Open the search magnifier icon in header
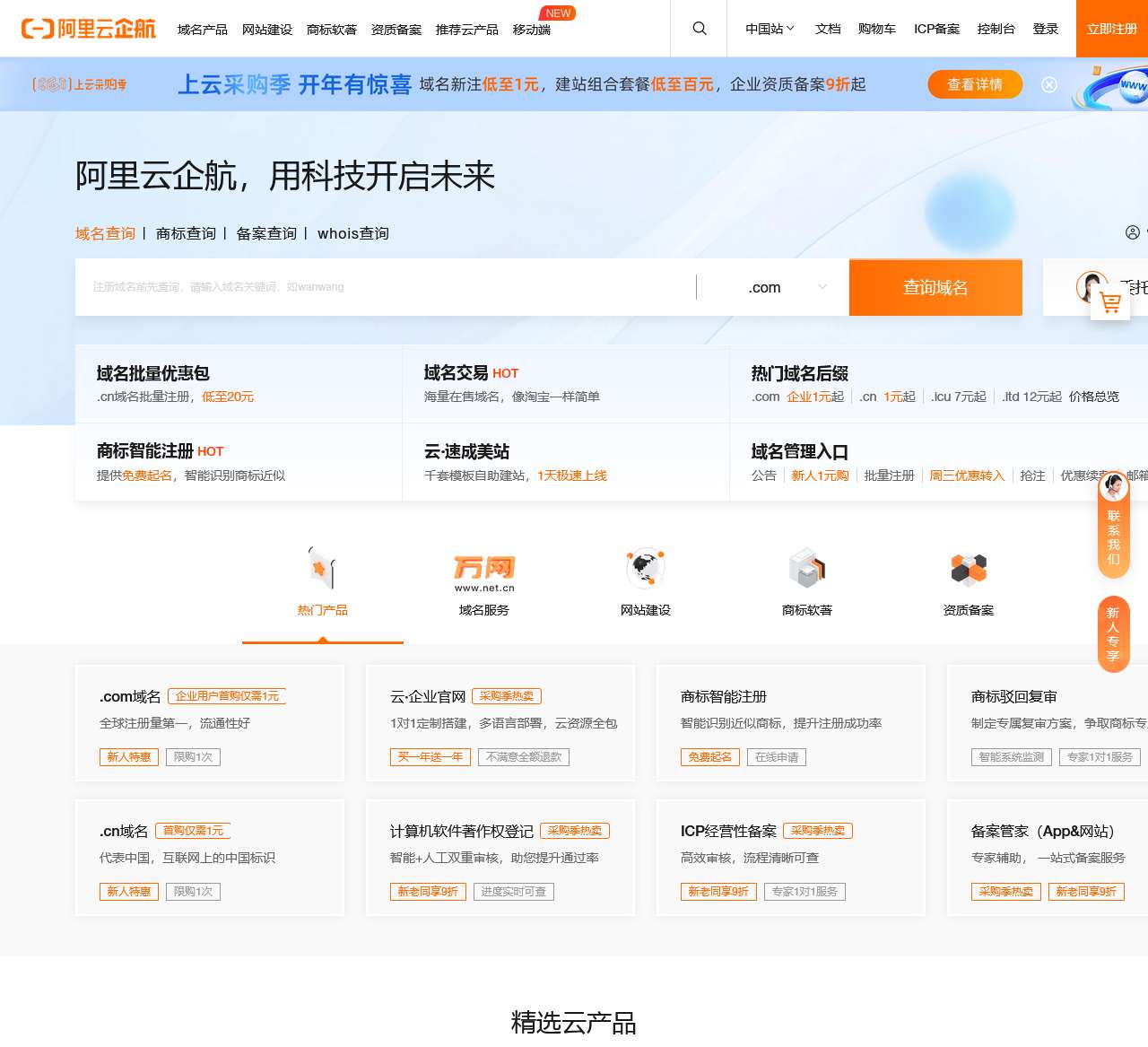 [x=700, y=29]
